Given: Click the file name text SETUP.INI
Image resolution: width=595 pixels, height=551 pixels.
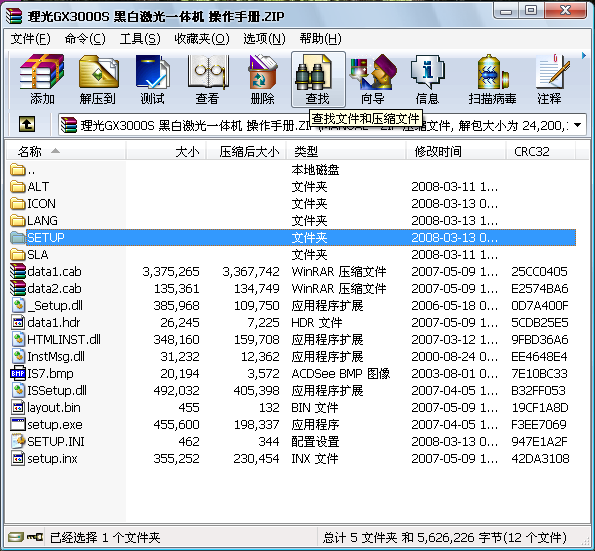Looking at the screenshot, I should (x=56, y=442).
